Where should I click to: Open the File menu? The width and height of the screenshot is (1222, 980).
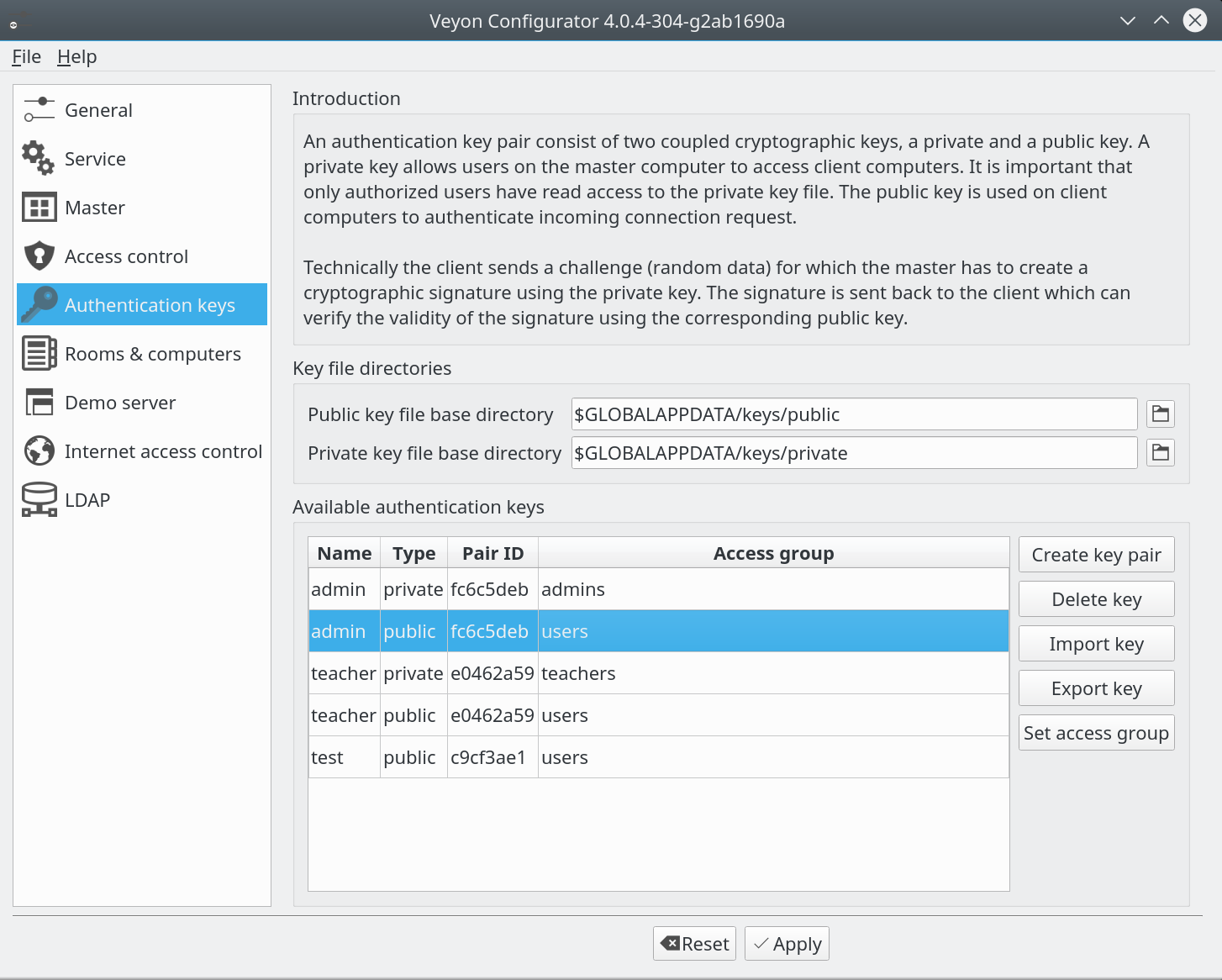26,56
